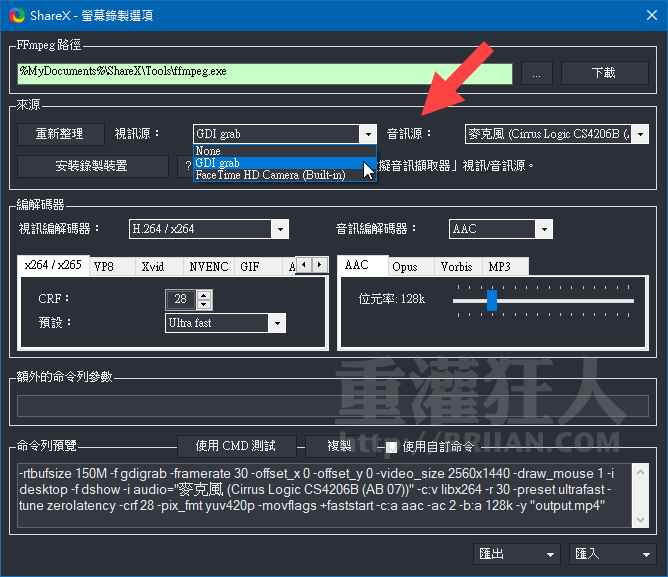The width and height of the screenshot is (668, 577).
Task: Decrease CRF value with down arrow
Action: (x=204, y=304)
